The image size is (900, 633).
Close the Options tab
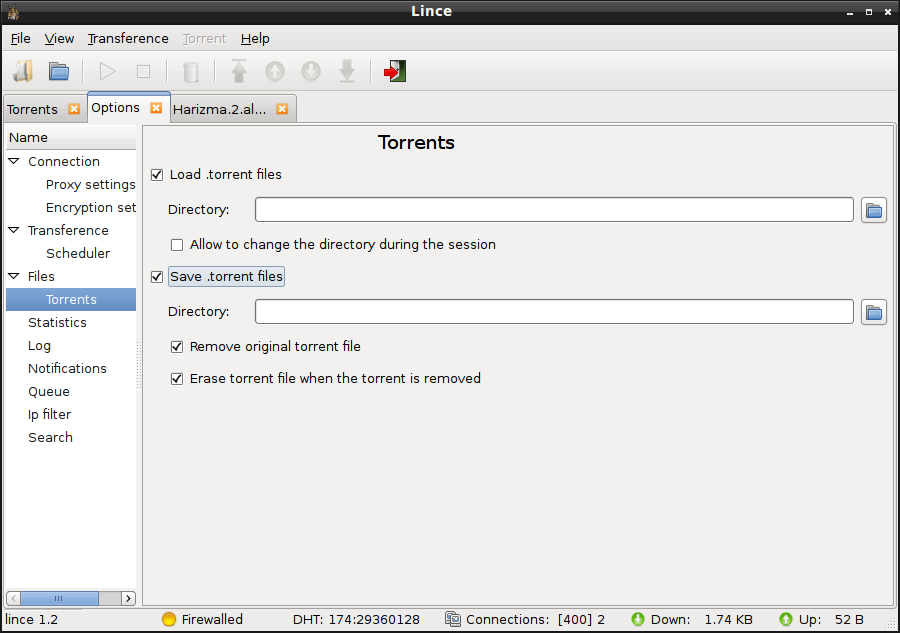[156, 108]
